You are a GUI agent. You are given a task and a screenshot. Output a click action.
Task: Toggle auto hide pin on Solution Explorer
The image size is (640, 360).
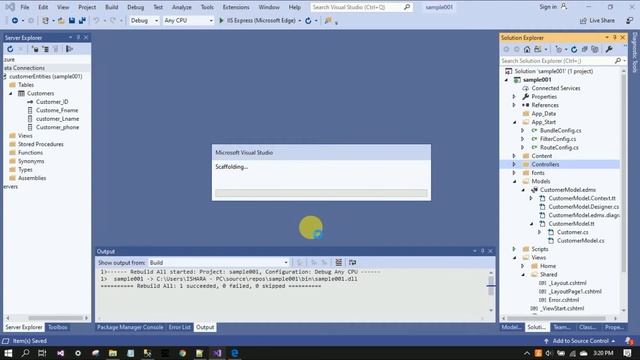point(615,38)
